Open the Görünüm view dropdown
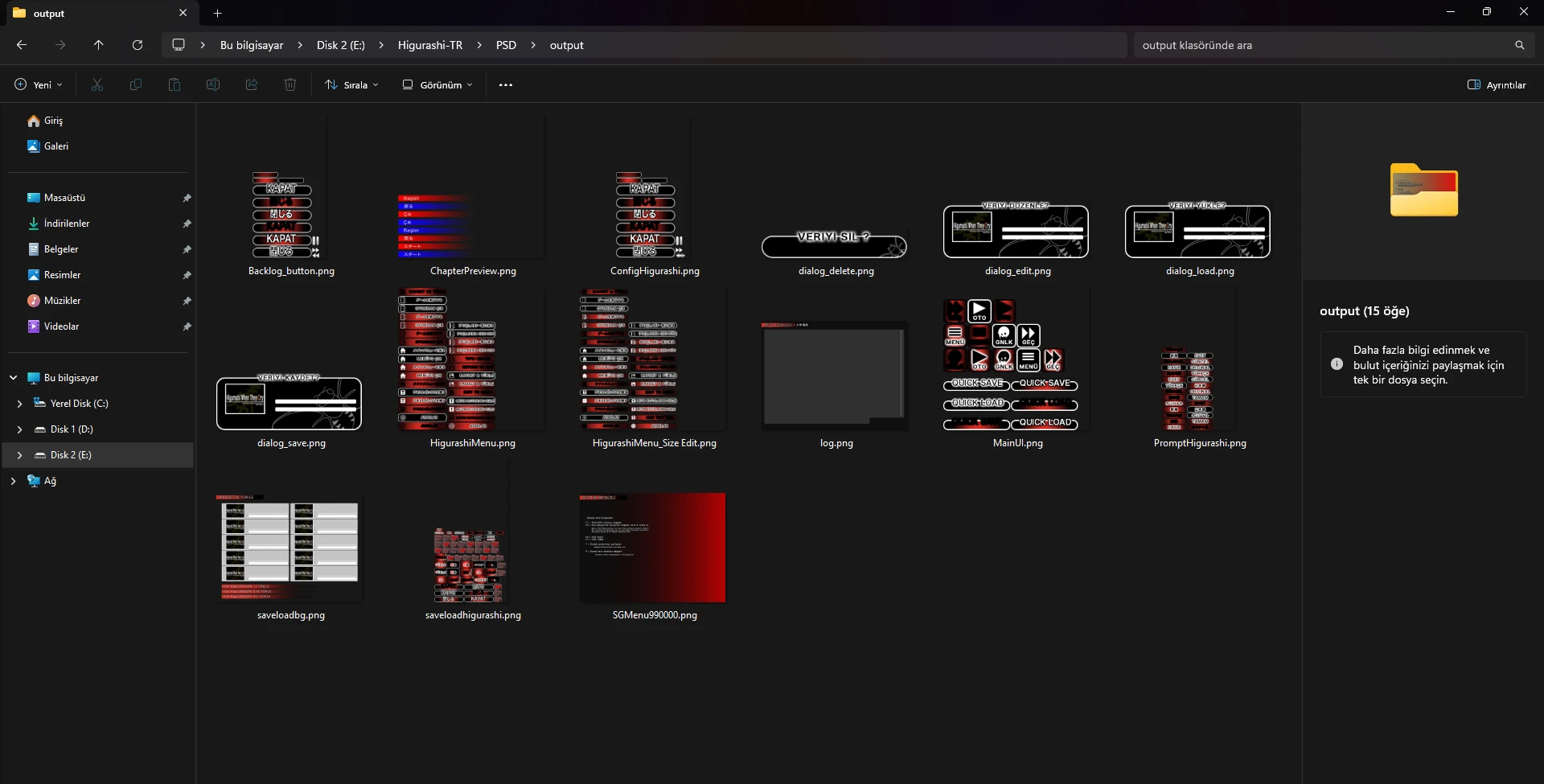 (x=437, y=84)
